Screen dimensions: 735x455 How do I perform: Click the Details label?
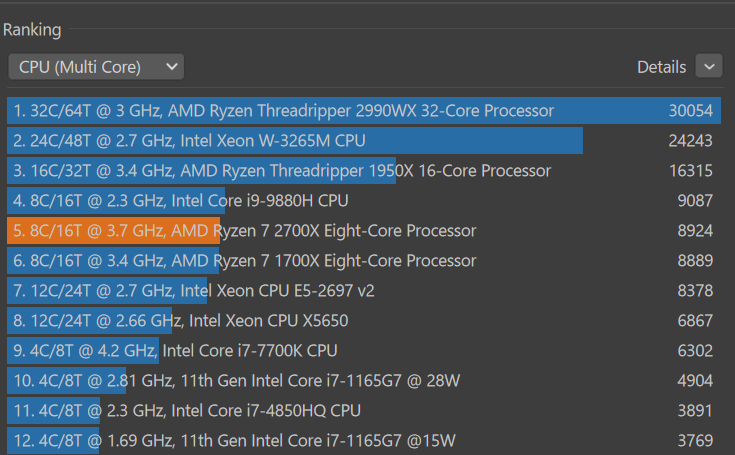[661, 67]
